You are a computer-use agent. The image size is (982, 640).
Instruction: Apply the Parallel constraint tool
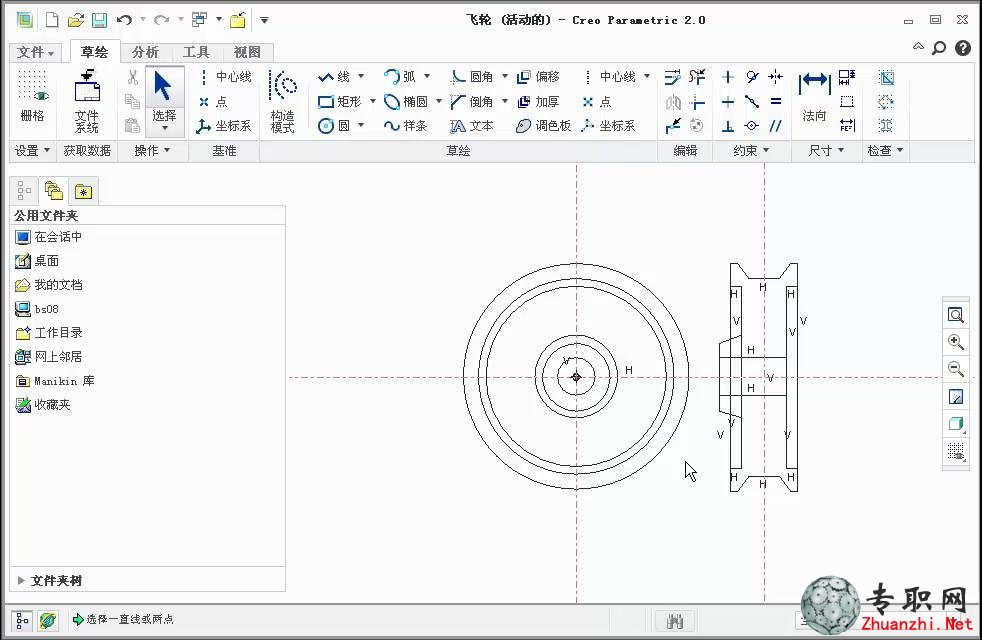point(776,126)
